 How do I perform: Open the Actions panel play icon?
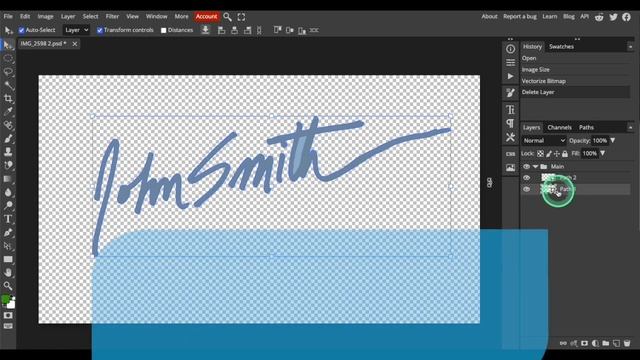point(510,76)
